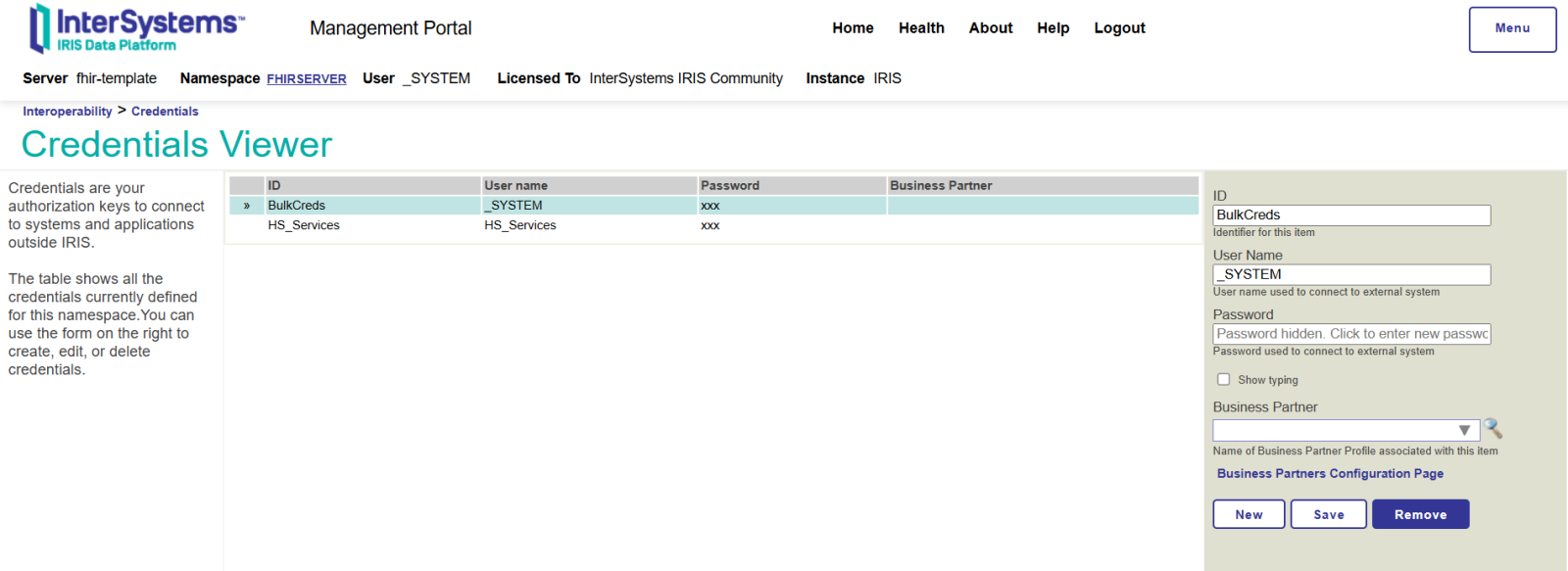Focus the Password input field
This screenshot has height=571, width=1568.
pos(1351,334)
